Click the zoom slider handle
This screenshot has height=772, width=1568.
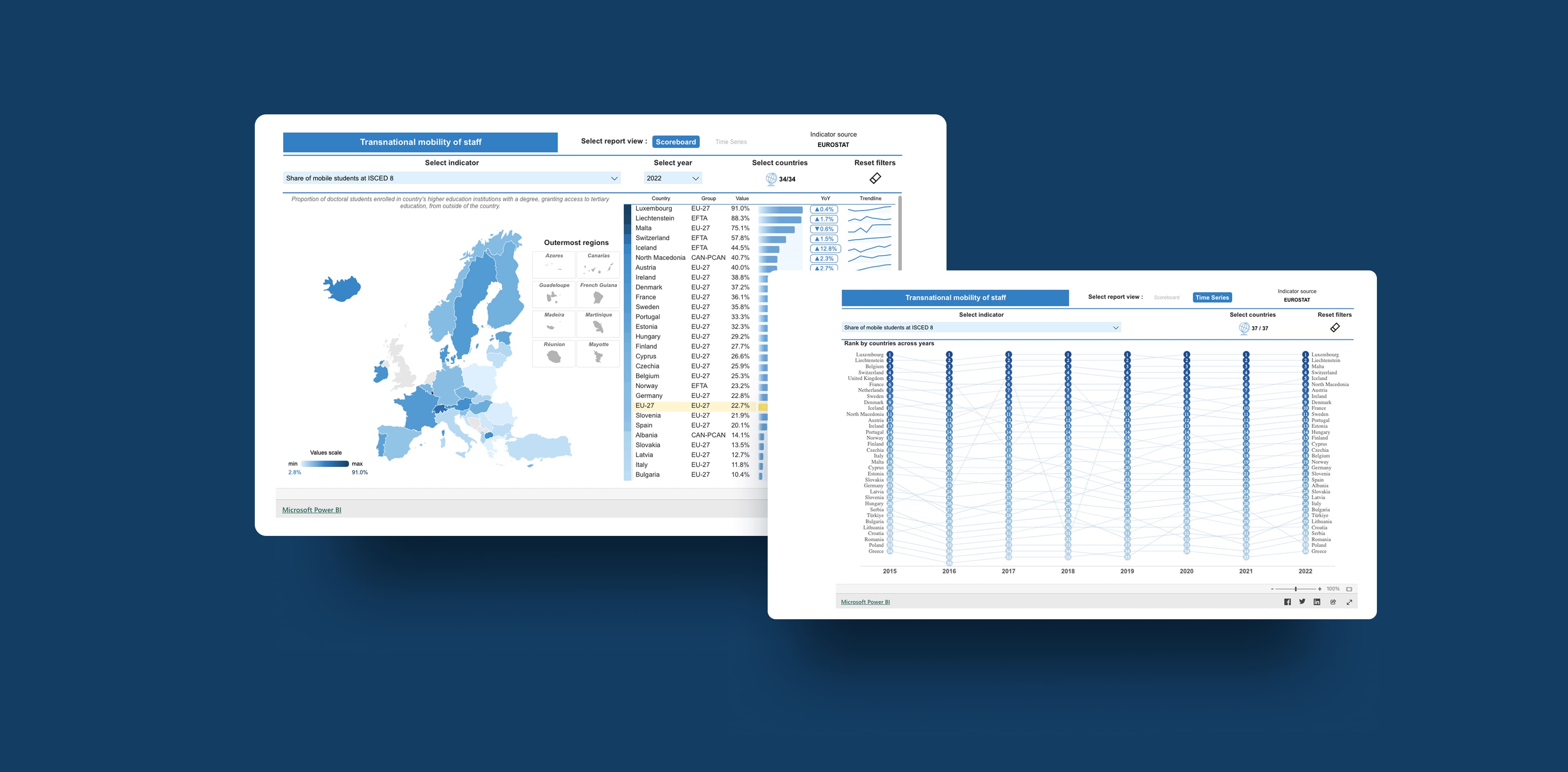click(1295, 589)
